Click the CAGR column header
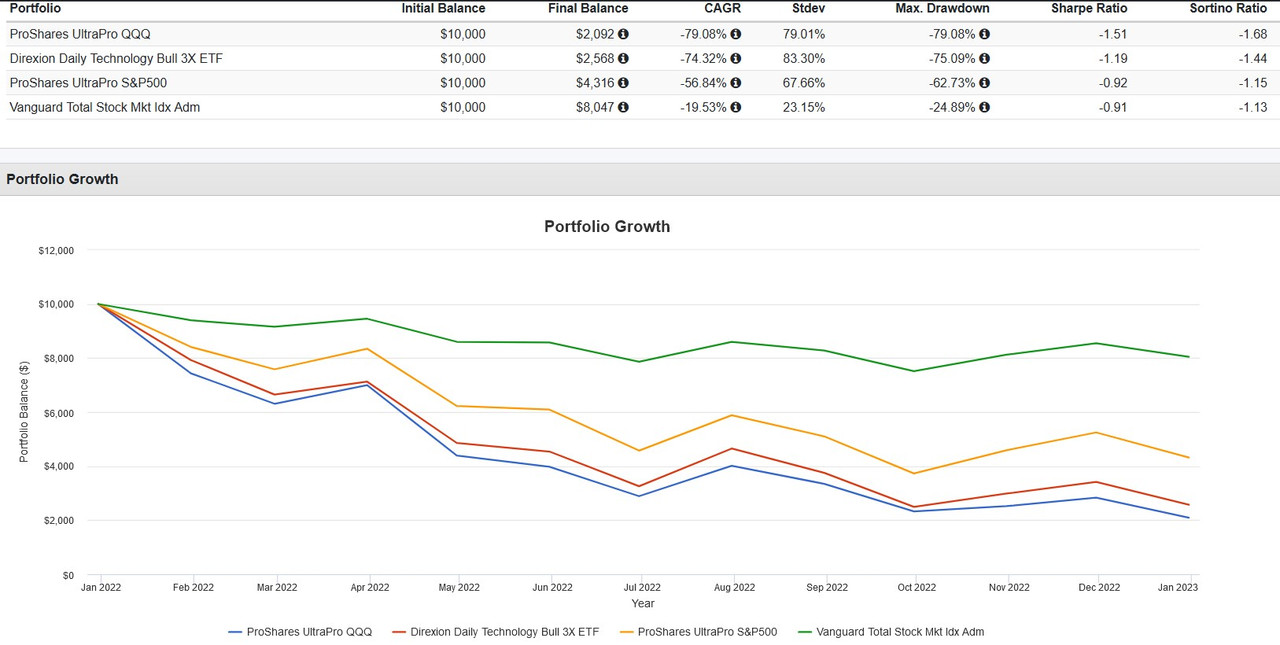This screenshot has width=1280, height=645. [722, 8]
